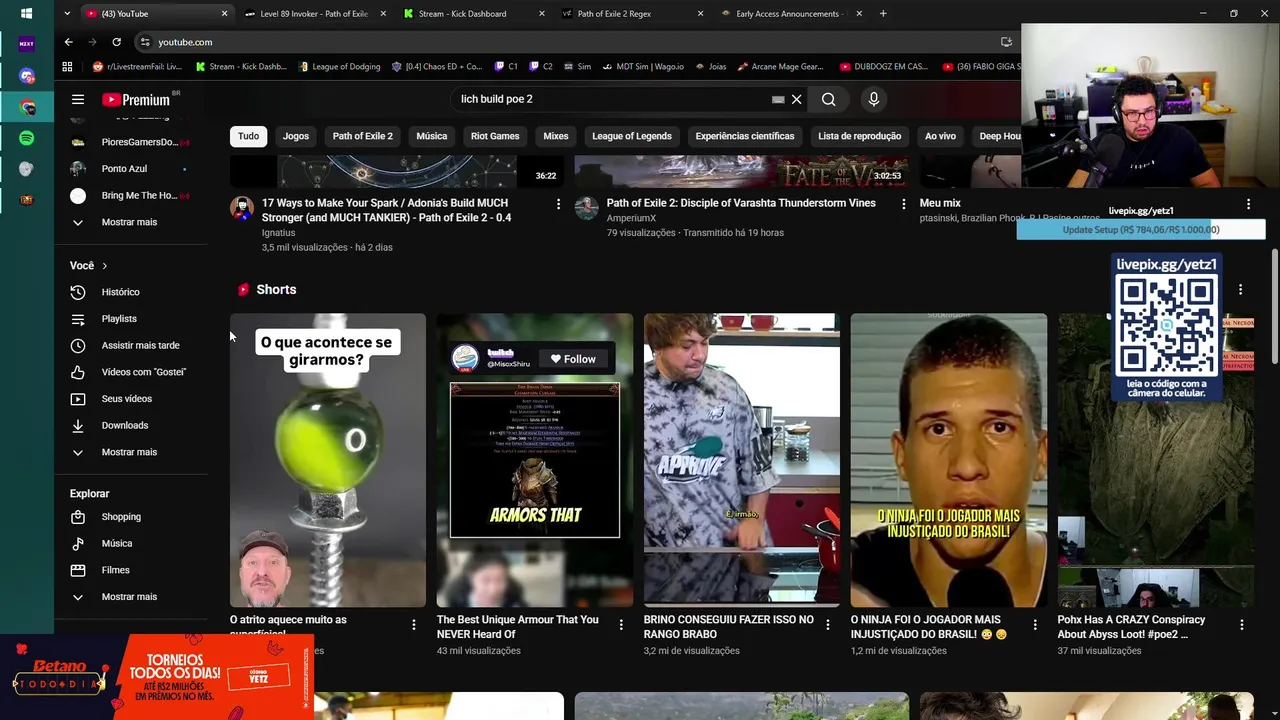
Task: Click the page vertical scrollbar
Action: pos(1274,306)
